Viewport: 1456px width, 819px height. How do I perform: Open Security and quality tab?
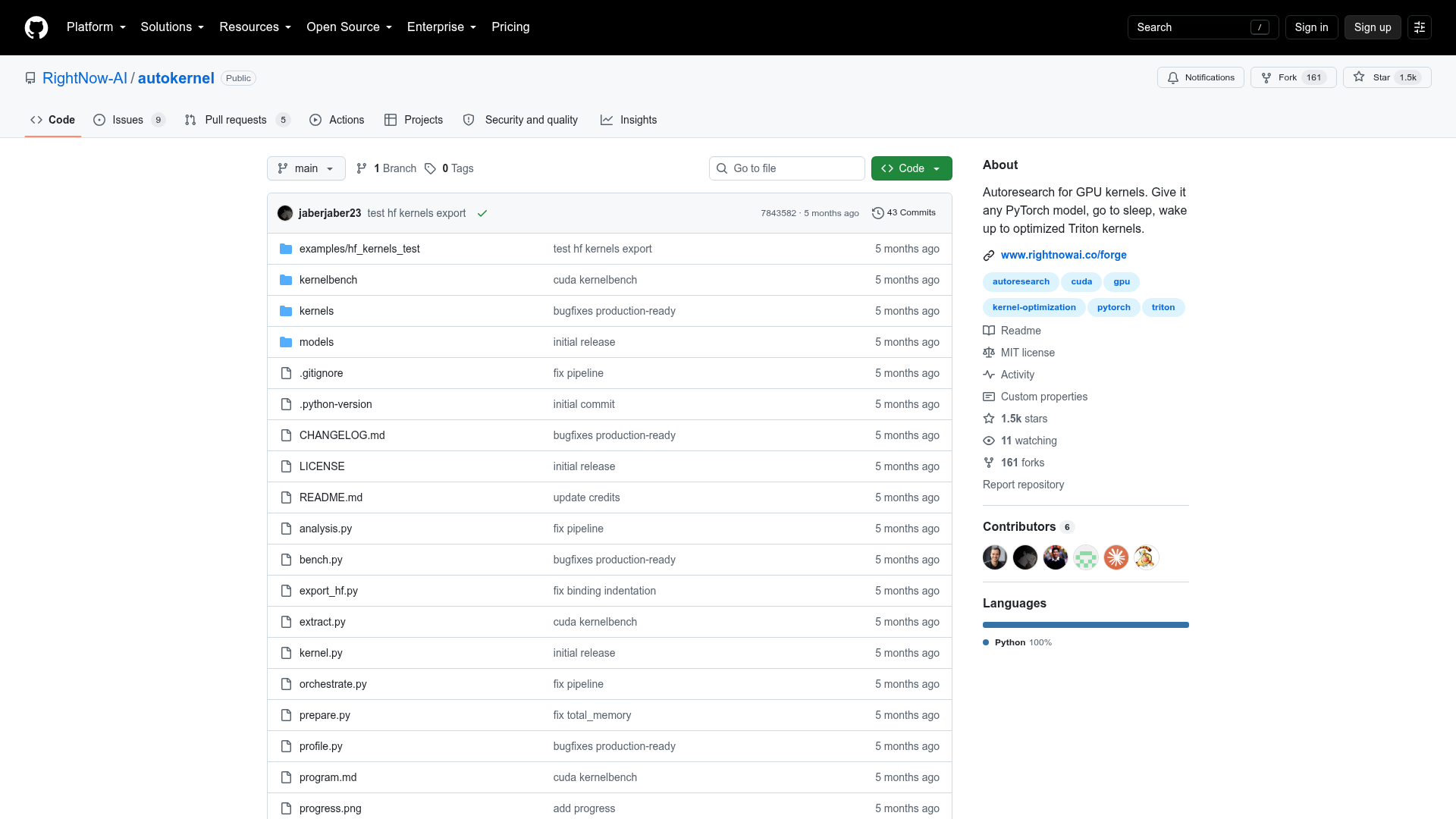pos(520,120)
